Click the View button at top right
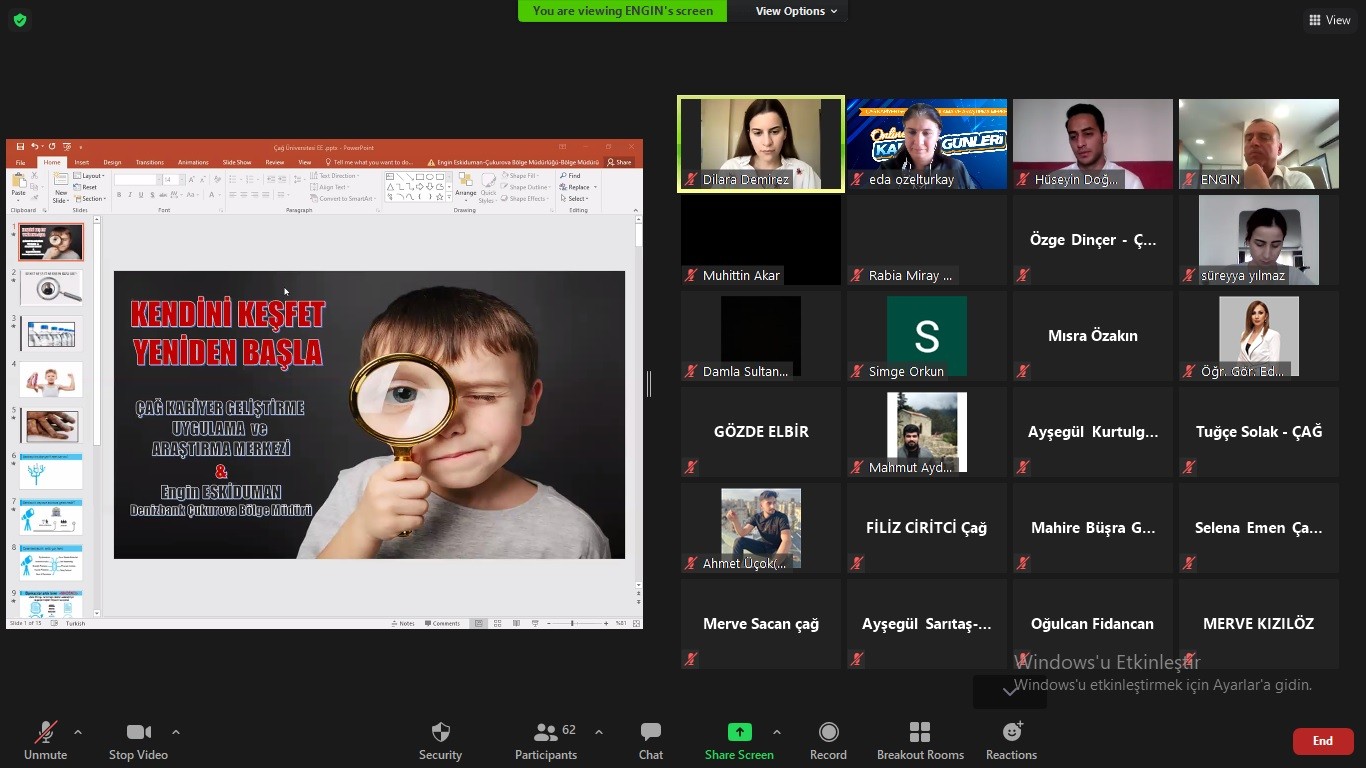The height and width of the screenshot is (768, 1366). [x=1329, y=20]
